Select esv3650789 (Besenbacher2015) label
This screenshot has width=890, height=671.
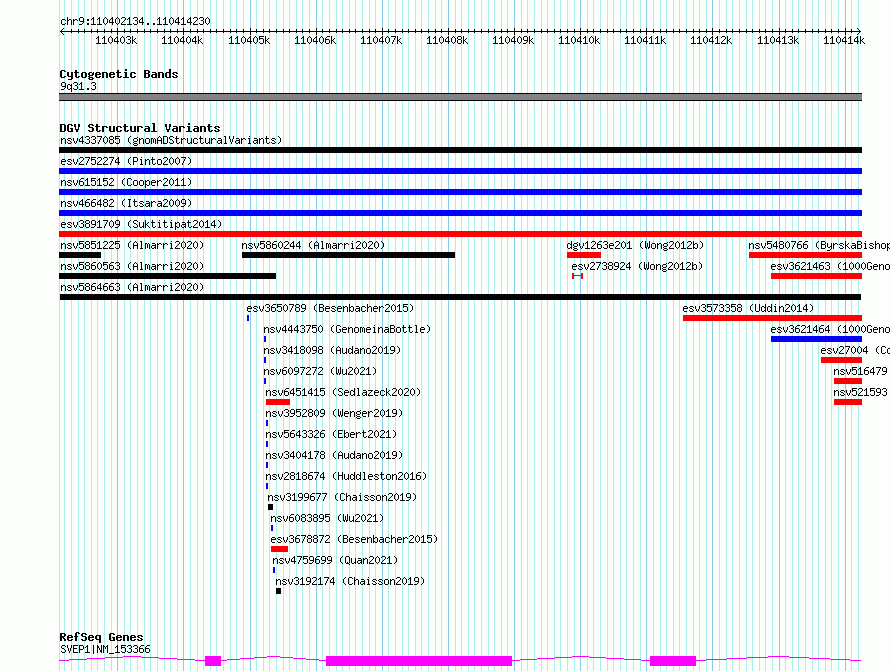point(330,308)
